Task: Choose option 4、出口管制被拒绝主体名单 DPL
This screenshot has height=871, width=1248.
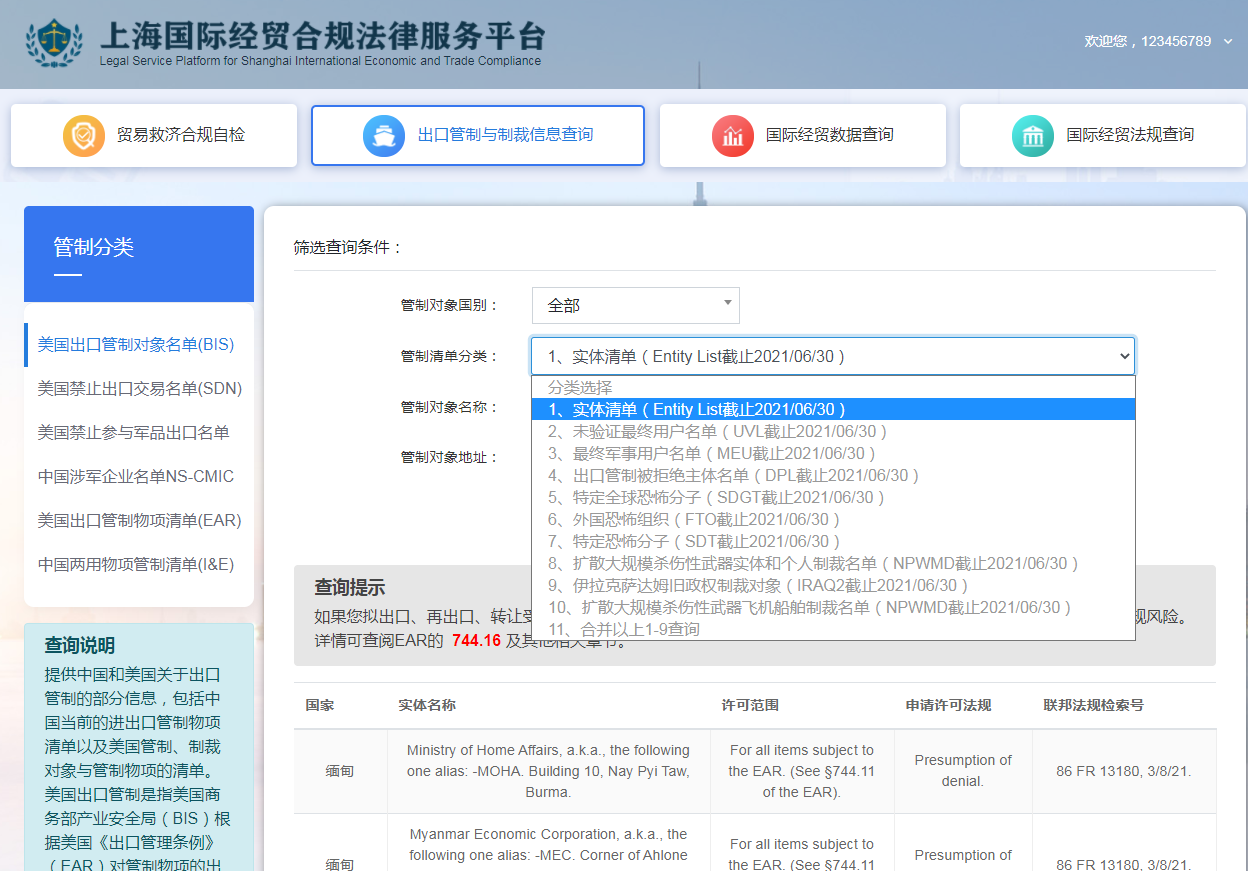Action: click(833, 475)
